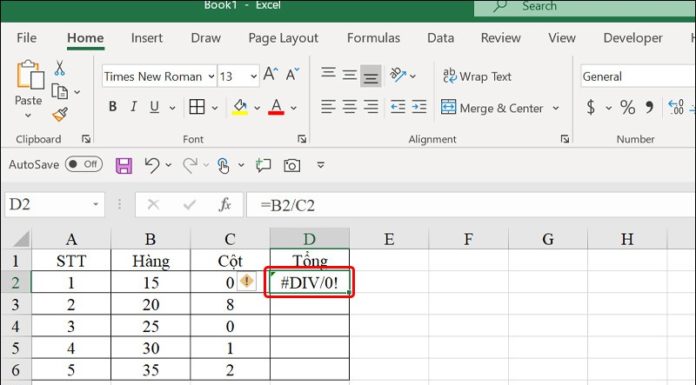The height and width of the screenshot is (385, 696).
Task: Click the error warning icon near C2
Action: (246, 281)
